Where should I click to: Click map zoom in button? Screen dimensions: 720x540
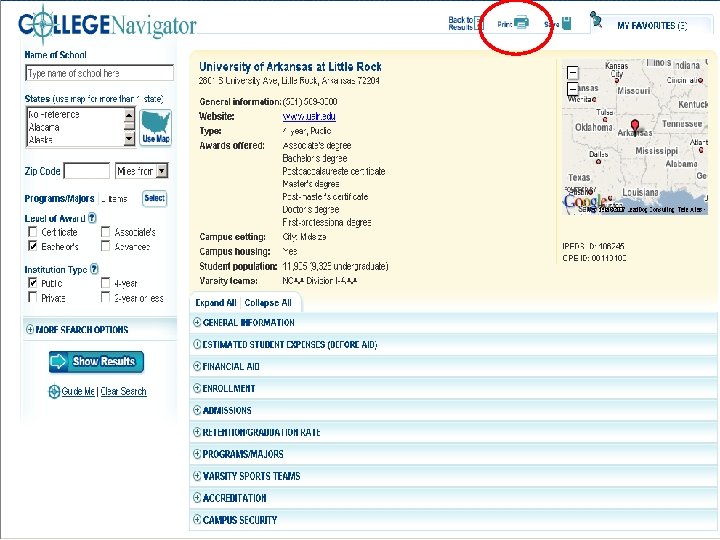[573, 73]
